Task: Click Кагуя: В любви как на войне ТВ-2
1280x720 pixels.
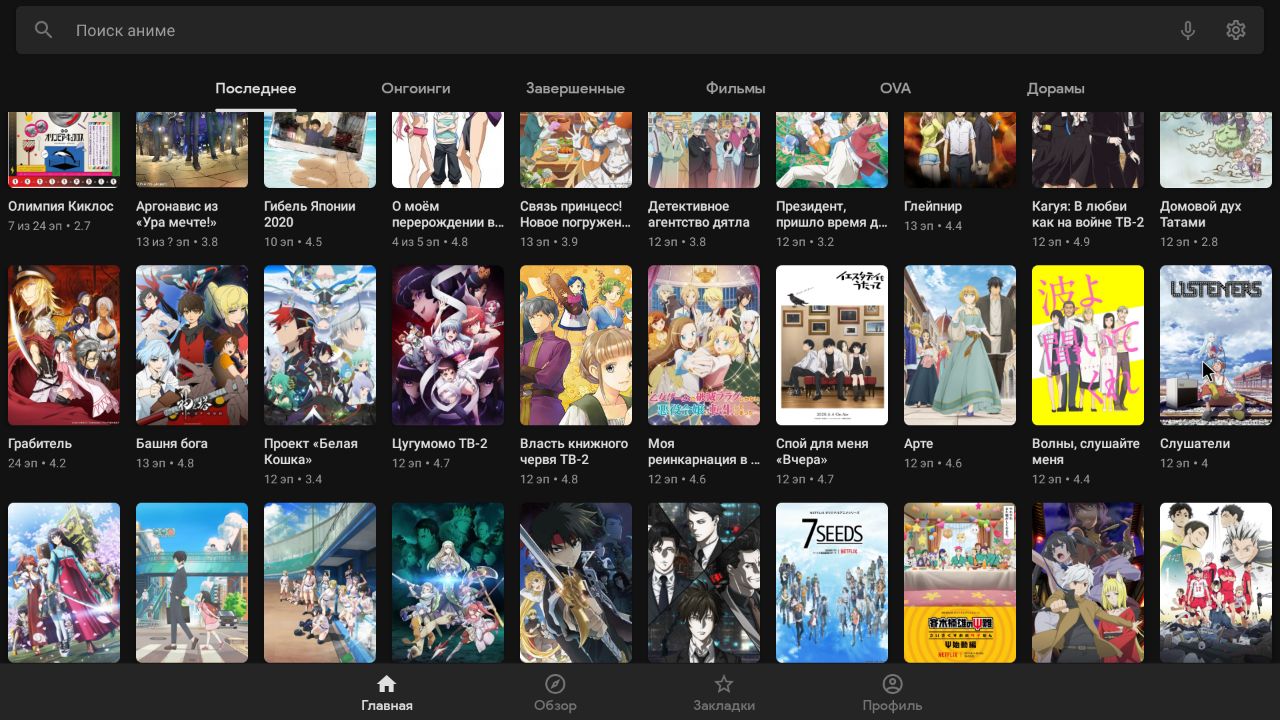Action: [1088, 214]
